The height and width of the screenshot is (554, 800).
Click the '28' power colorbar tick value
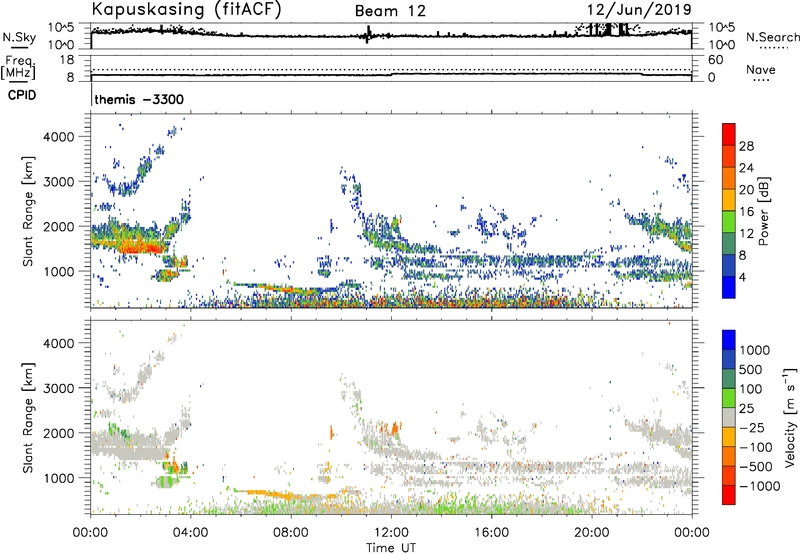(746, 146)
